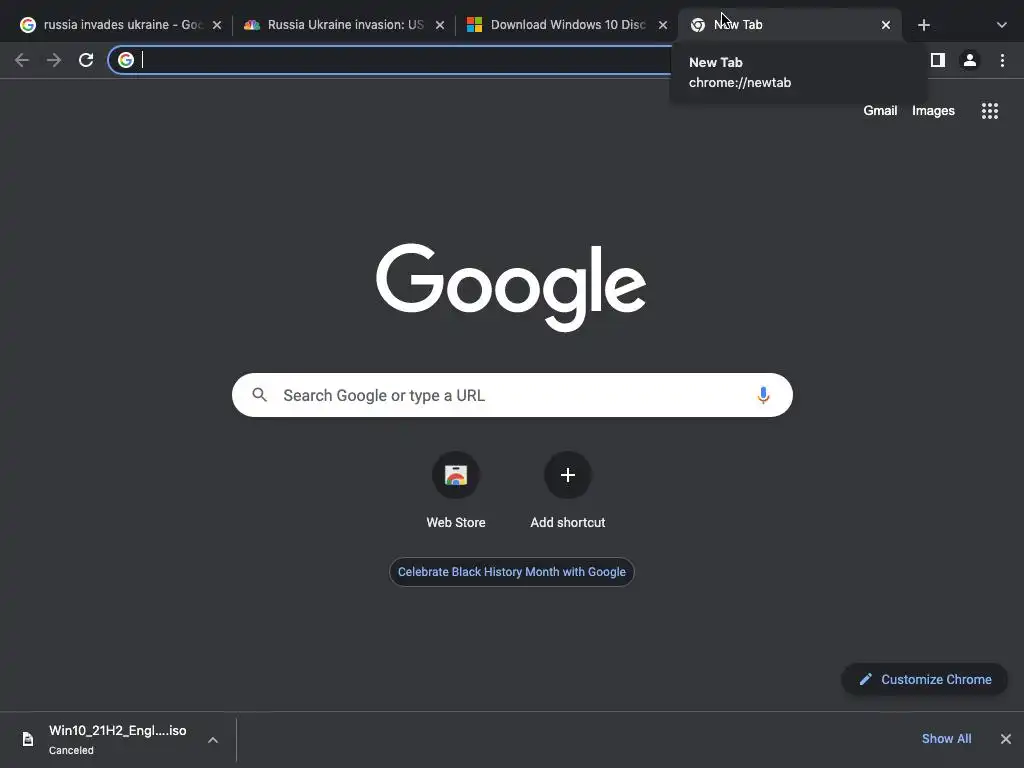
Task: Click the magnifier icon in search box
Action: click(x=259, y=395)
